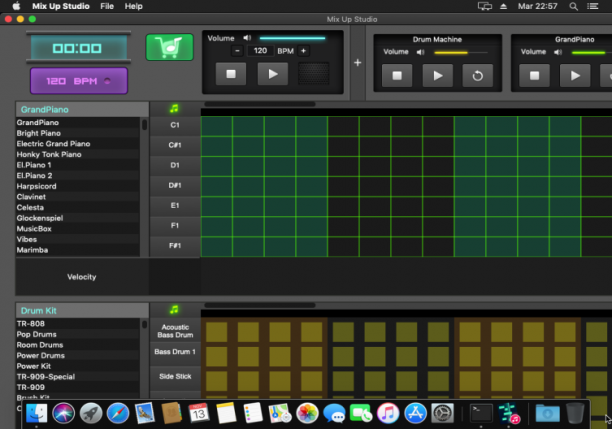Open the Mix Up Studio menu
Image resolution: width=612 pixels, height=429 pixels.
tap(61, 6)
